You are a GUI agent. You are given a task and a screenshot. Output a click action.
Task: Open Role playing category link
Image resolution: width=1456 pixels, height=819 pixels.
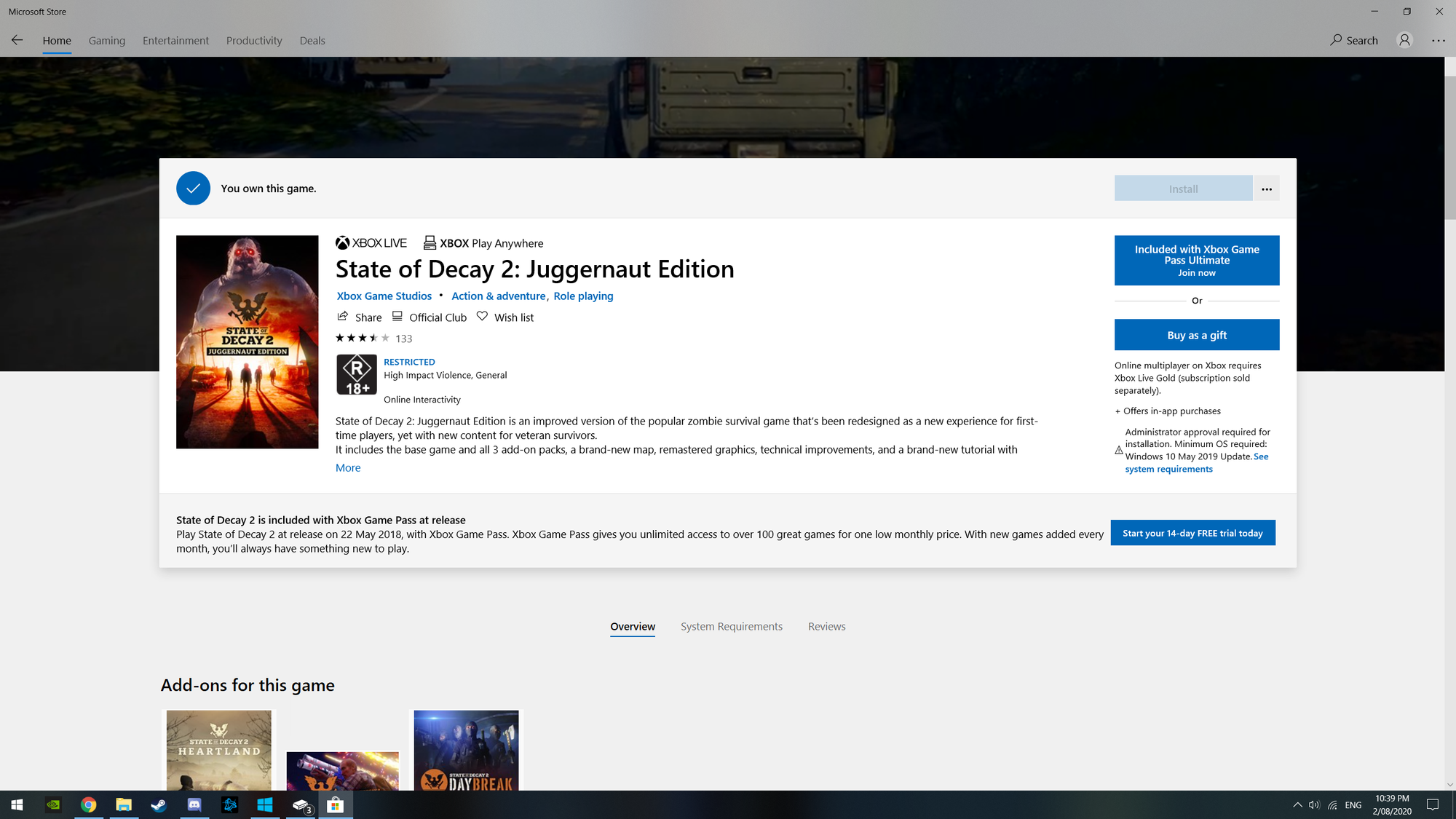click(583, 296)
